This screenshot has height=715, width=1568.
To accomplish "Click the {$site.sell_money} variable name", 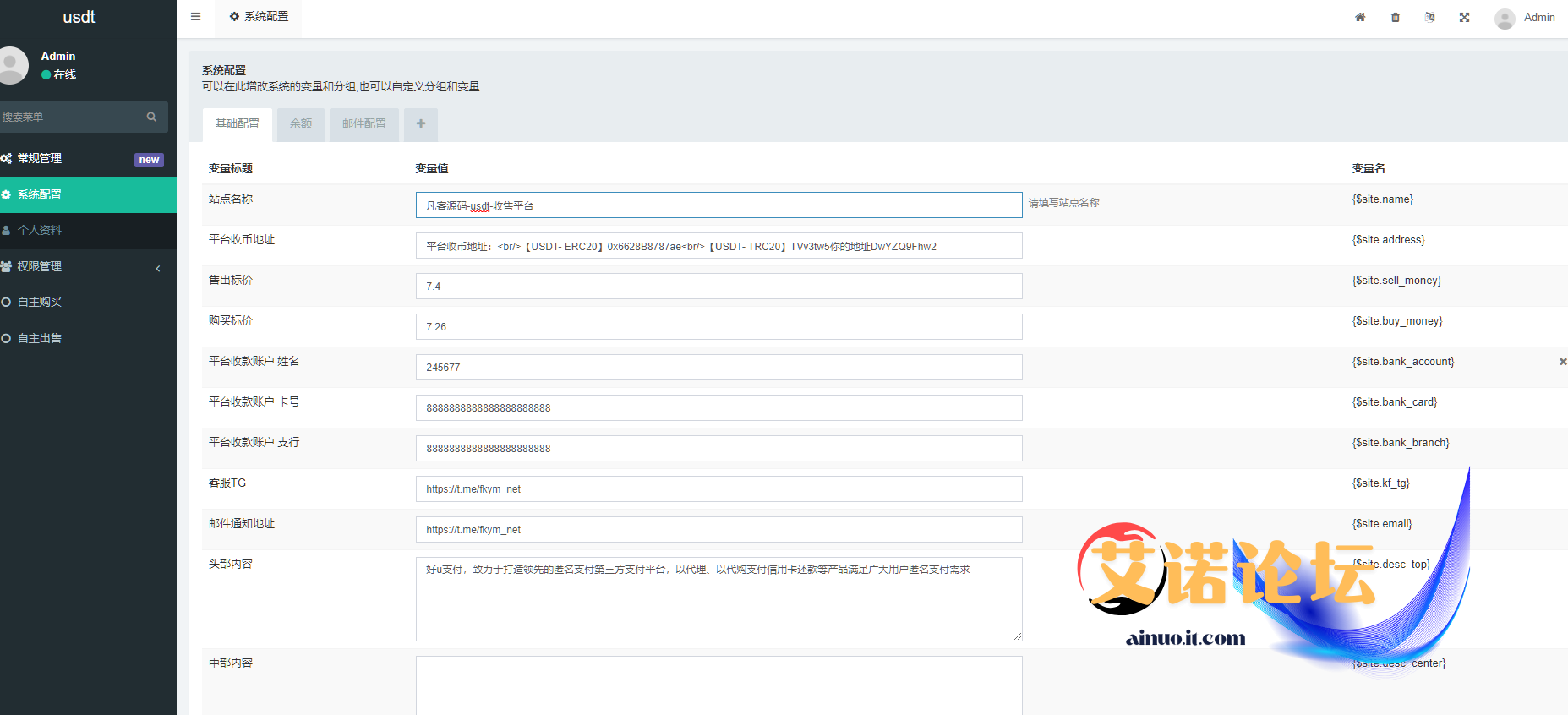I will tap(1397, 281).
